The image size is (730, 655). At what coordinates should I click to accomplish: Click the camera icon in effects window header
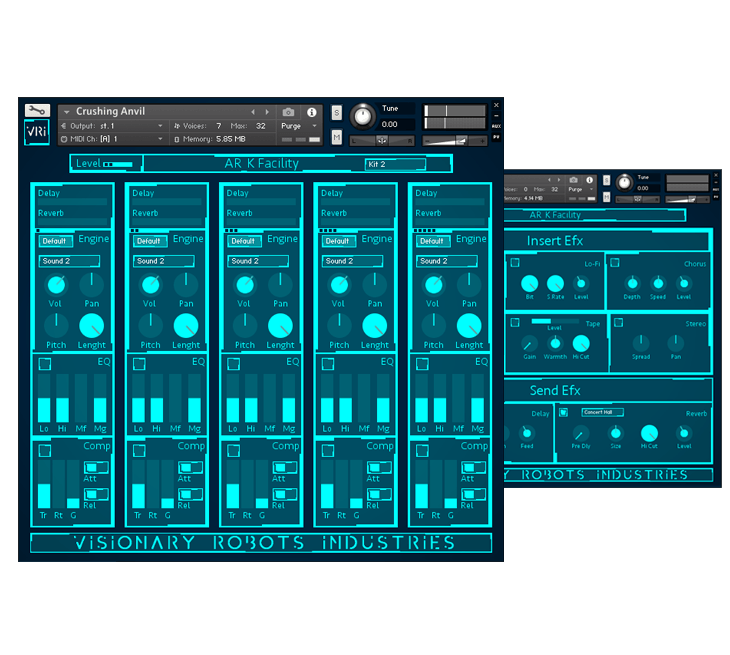click(x=574, y=180)
